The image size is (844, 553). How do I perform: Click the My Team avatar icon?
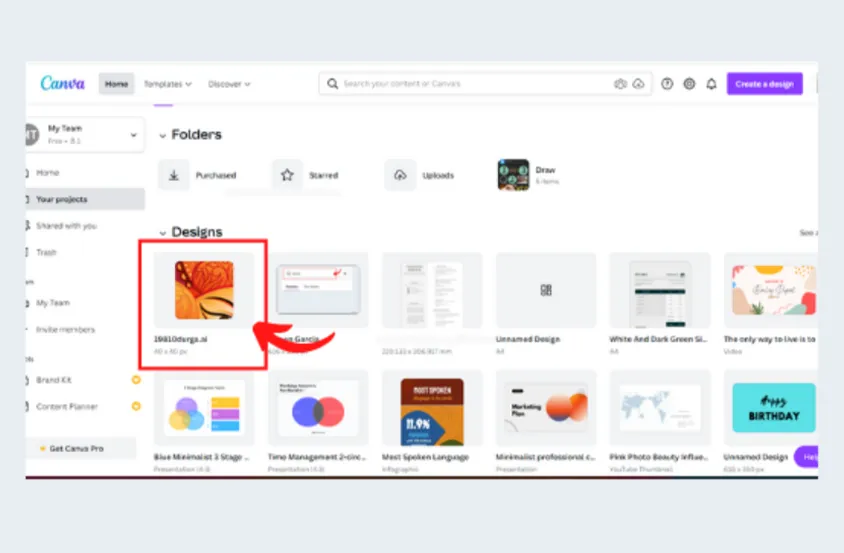point(32,134)
